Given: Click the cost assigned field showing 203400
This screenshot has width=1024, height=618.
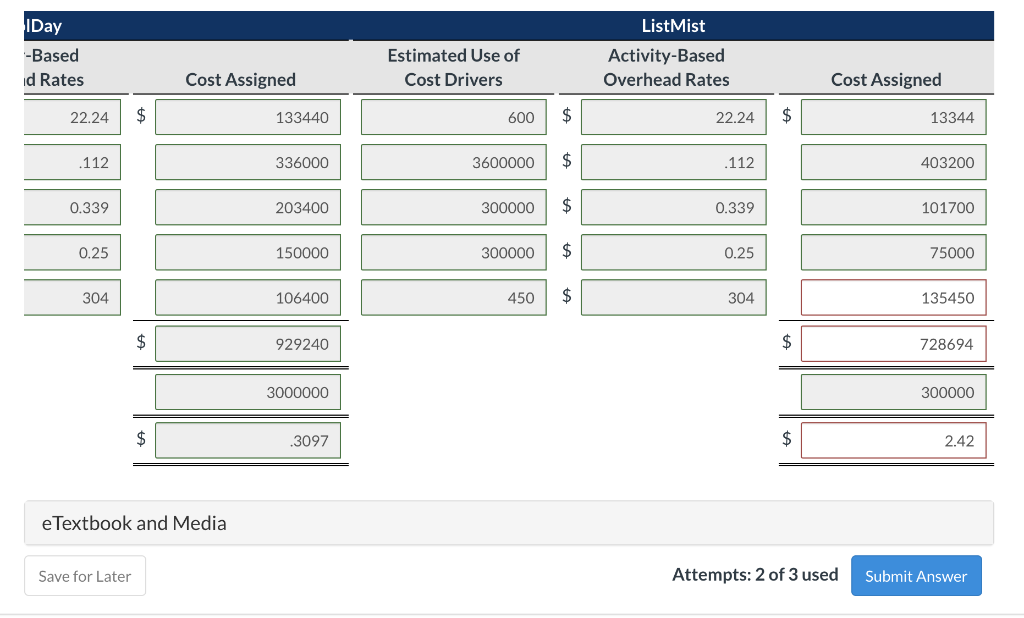Looking at the screenshot, I should [x=248, y=208].
